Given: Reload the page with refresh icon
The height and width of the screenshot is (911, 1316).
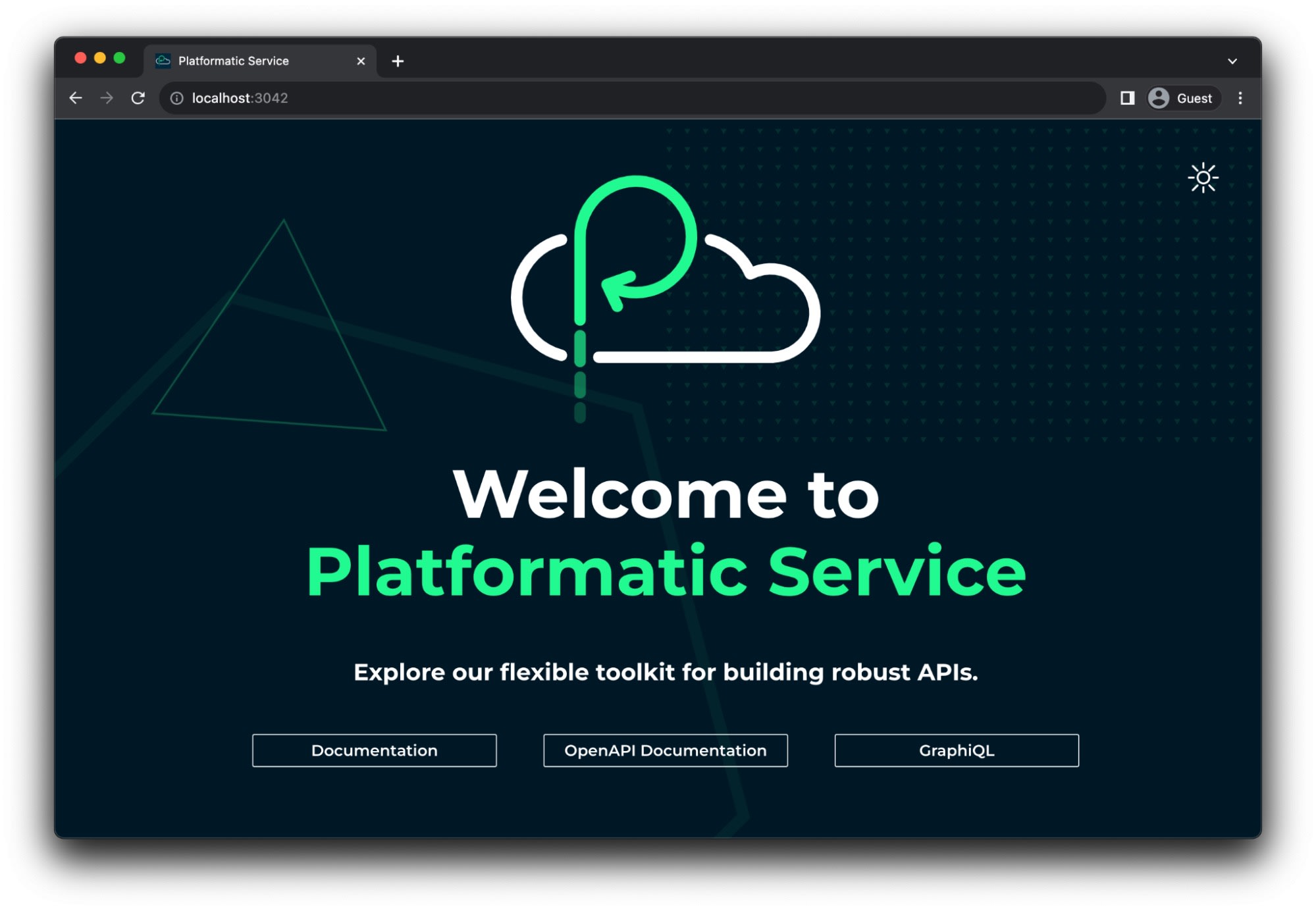Looking at the screenshot, I should (x=138, y=98).
